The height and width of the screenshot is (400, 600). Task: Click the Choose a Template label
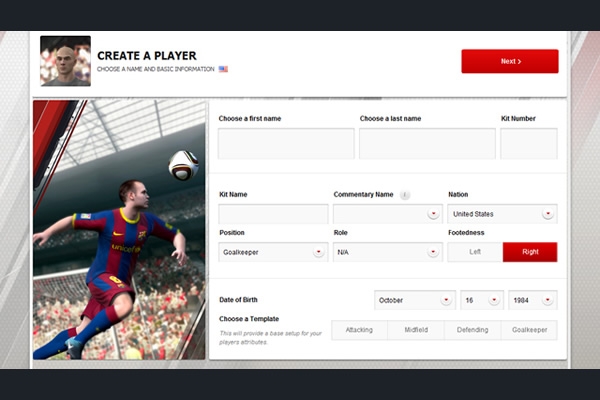249,319
